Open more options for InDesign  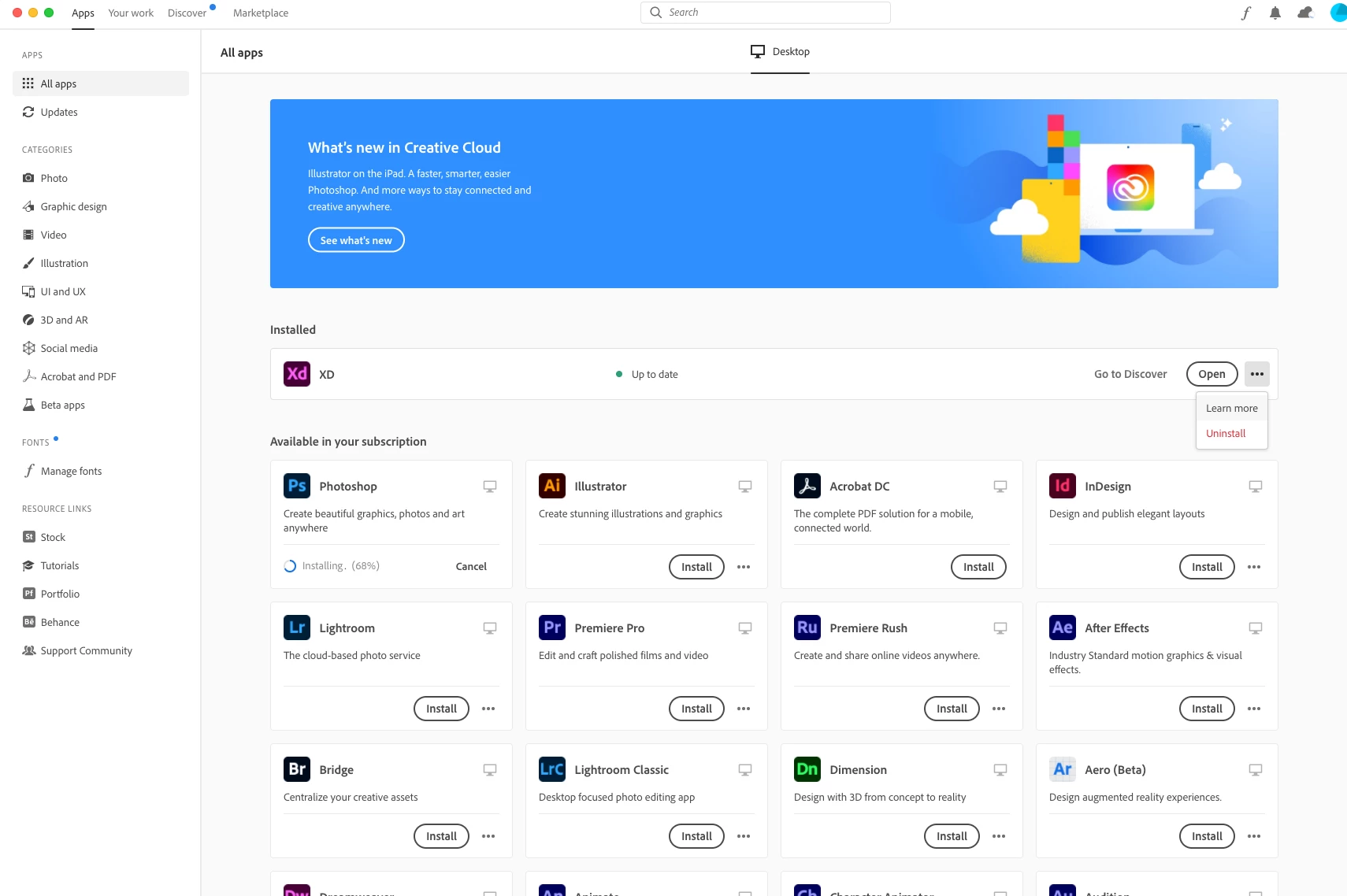1254,567
